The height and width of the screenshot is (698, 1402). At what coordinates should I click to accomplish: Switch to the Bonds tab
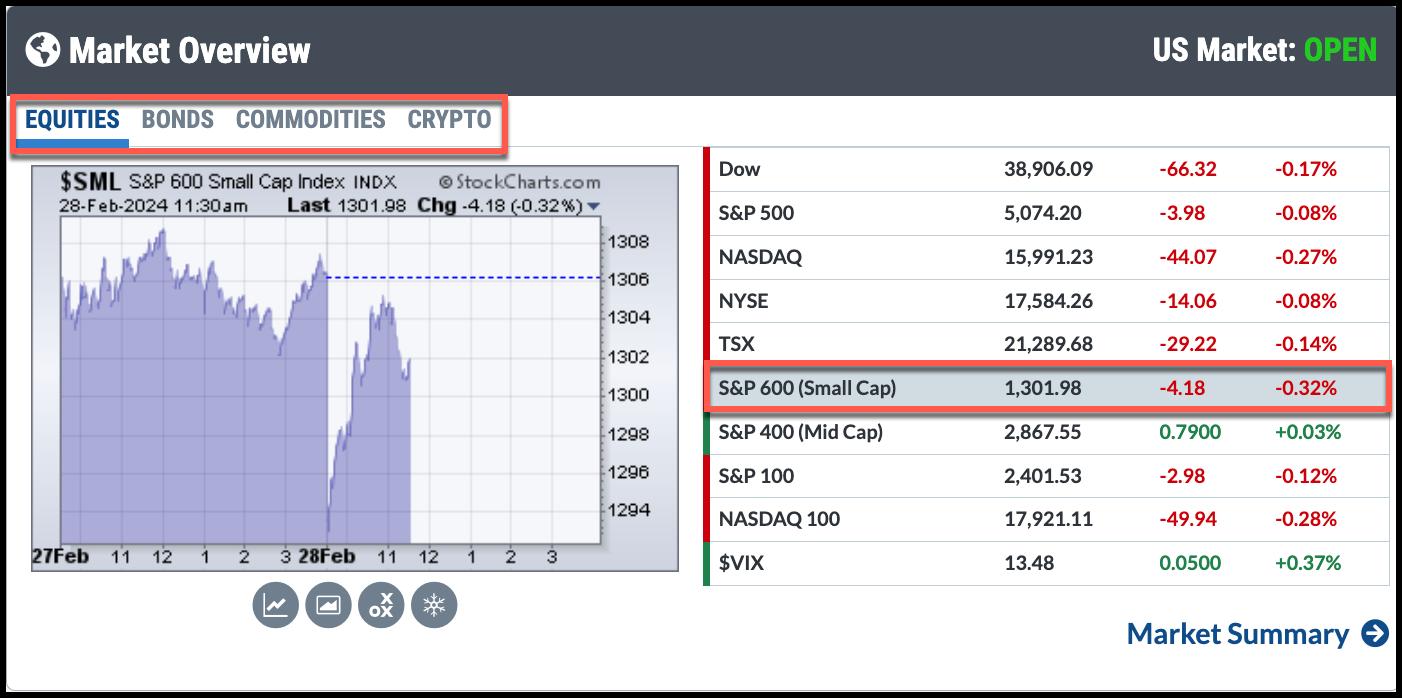click(177, 120)
